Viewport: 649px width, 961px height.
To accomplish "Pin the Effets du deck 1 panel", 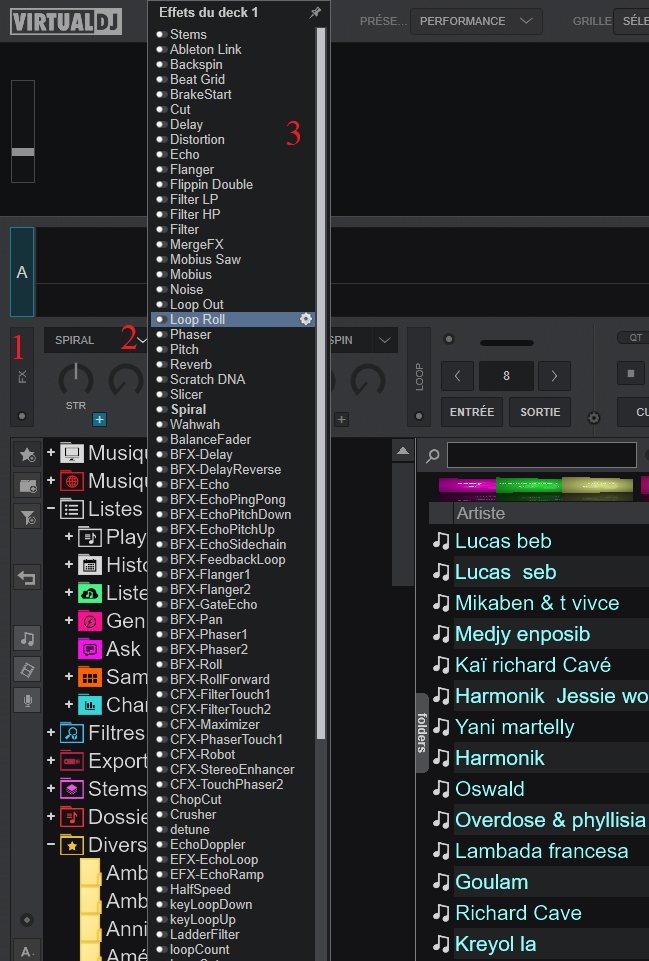I will tap(315, 12).
